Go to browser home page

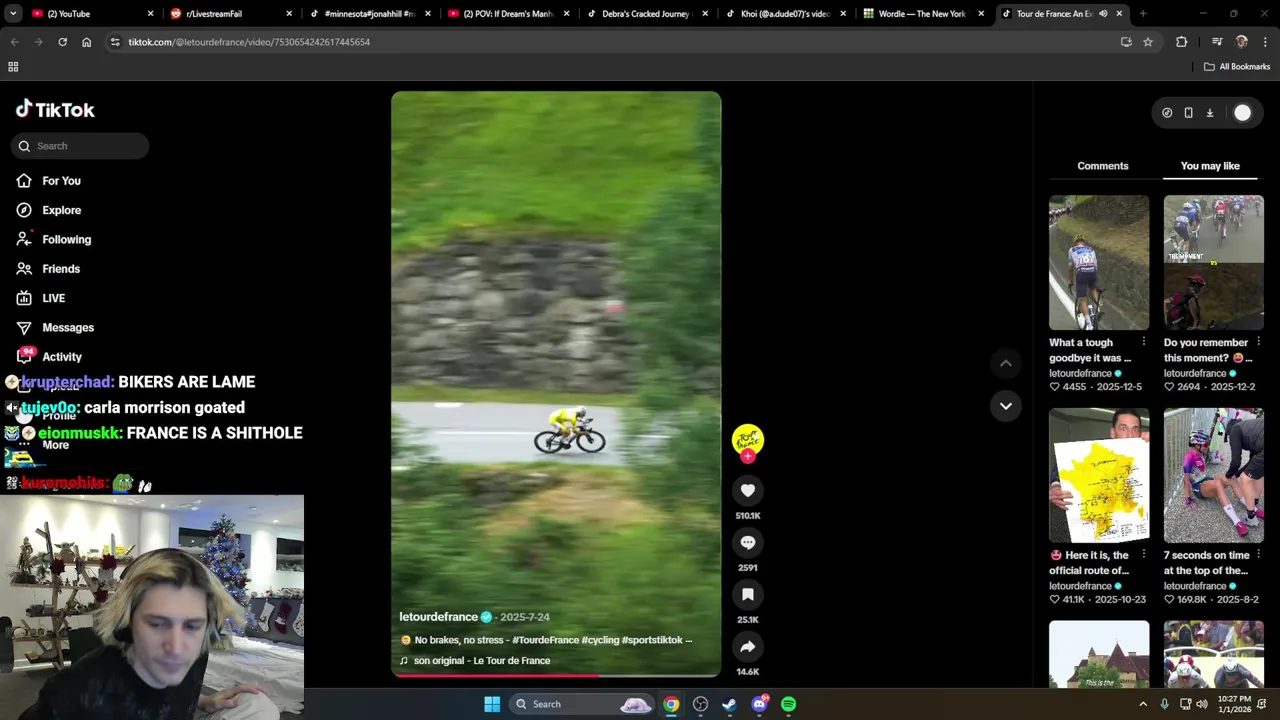(86, 42)
